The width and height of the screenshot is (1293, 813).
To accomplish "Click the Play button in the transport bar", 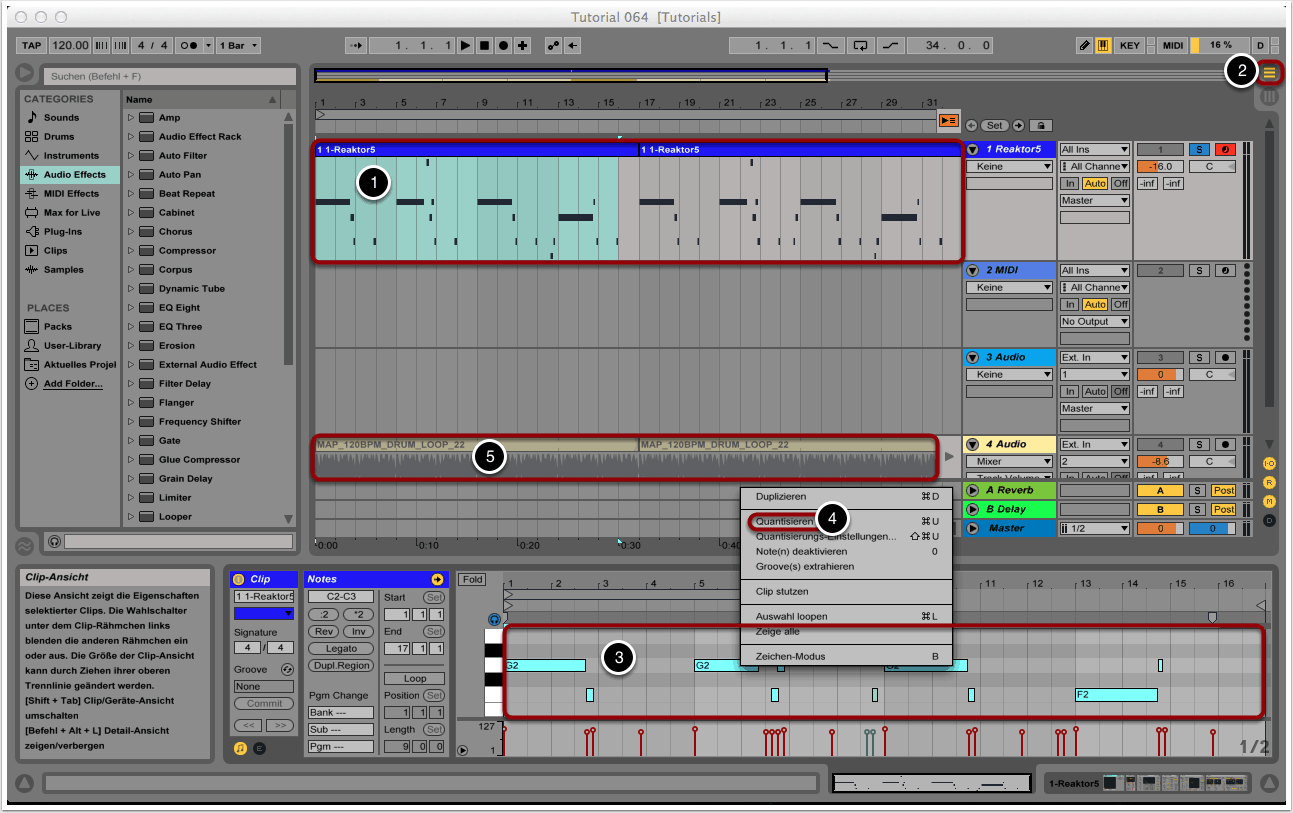I will (x=465, y=46).
